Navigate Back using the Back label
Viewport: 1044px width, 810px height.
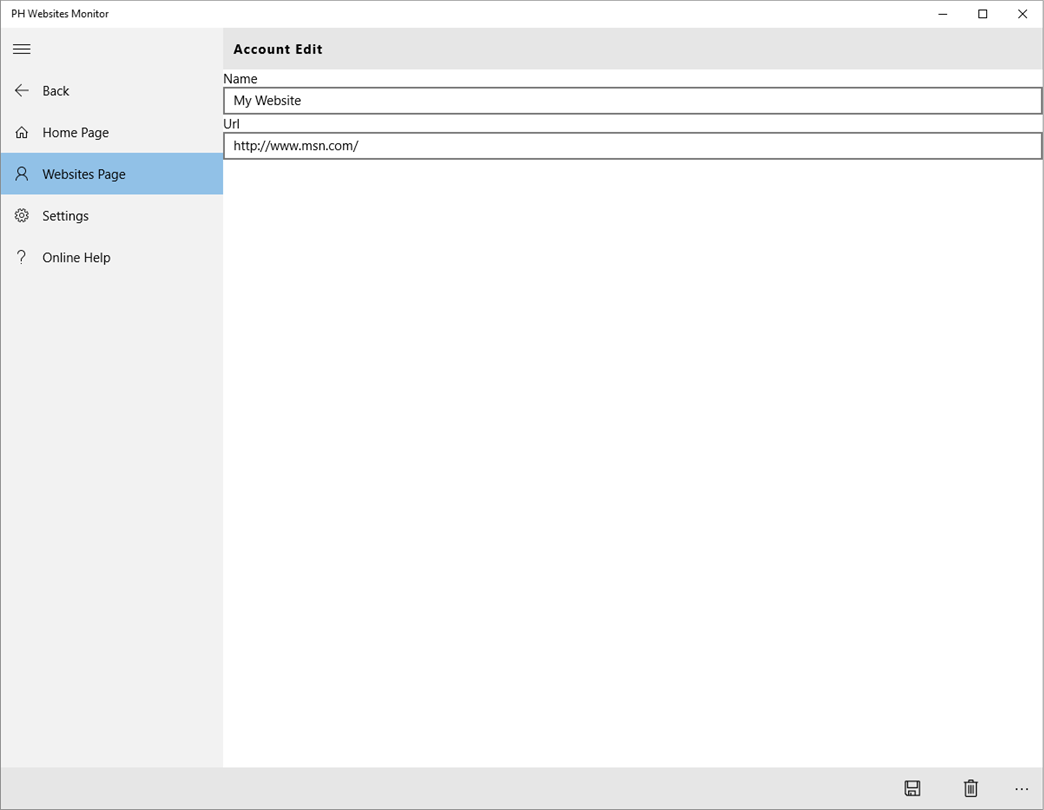click(56, 91)
